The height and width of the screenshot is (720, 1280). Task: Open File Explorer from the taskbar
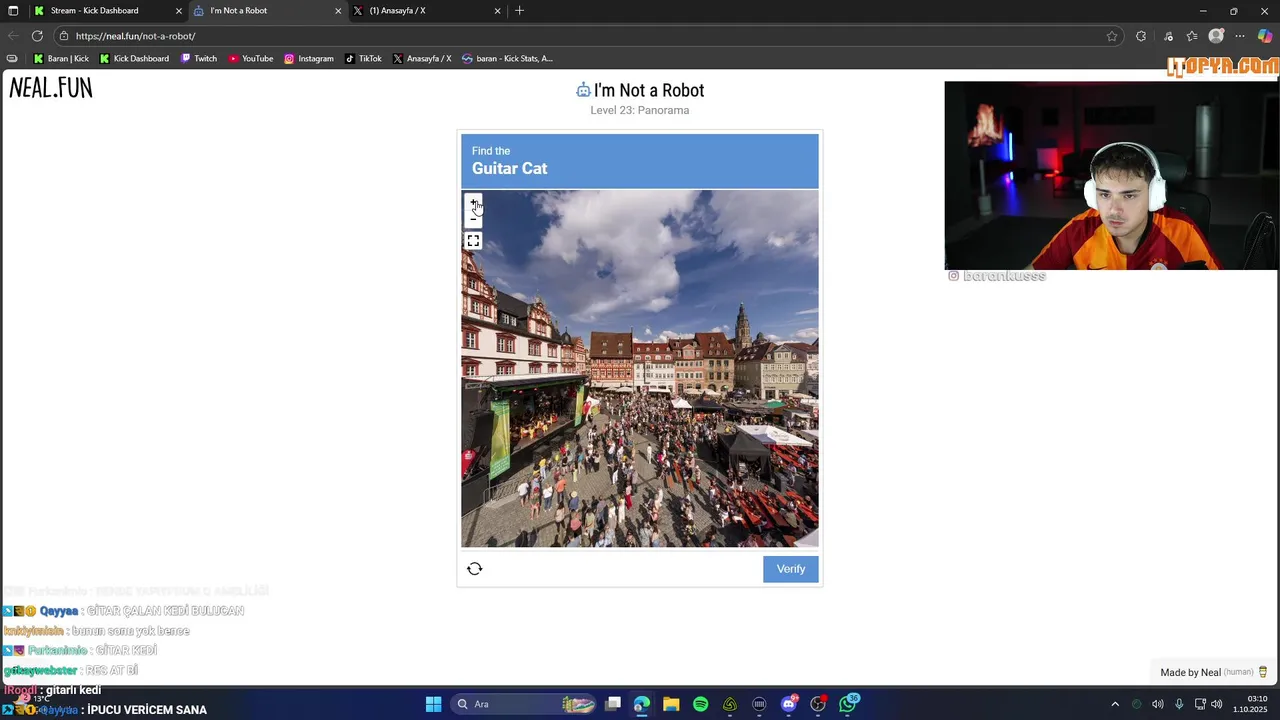(671, 704)
